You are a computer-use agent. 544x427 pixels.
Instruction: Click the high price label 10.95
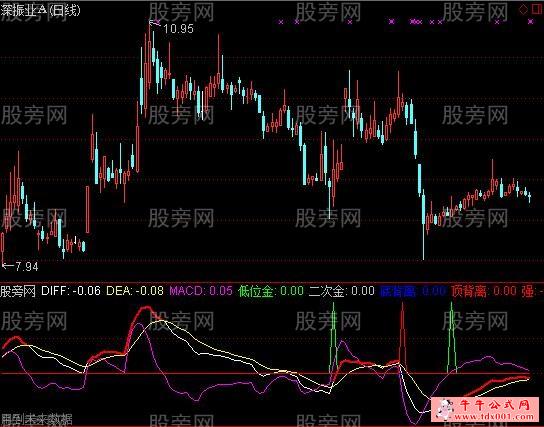click(178, 28)
